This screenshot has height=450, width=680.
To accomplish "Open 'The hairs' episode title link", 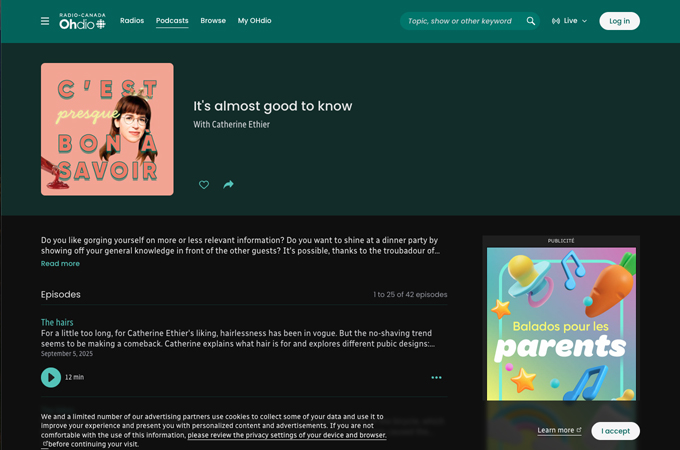I will tap(57, 322).
